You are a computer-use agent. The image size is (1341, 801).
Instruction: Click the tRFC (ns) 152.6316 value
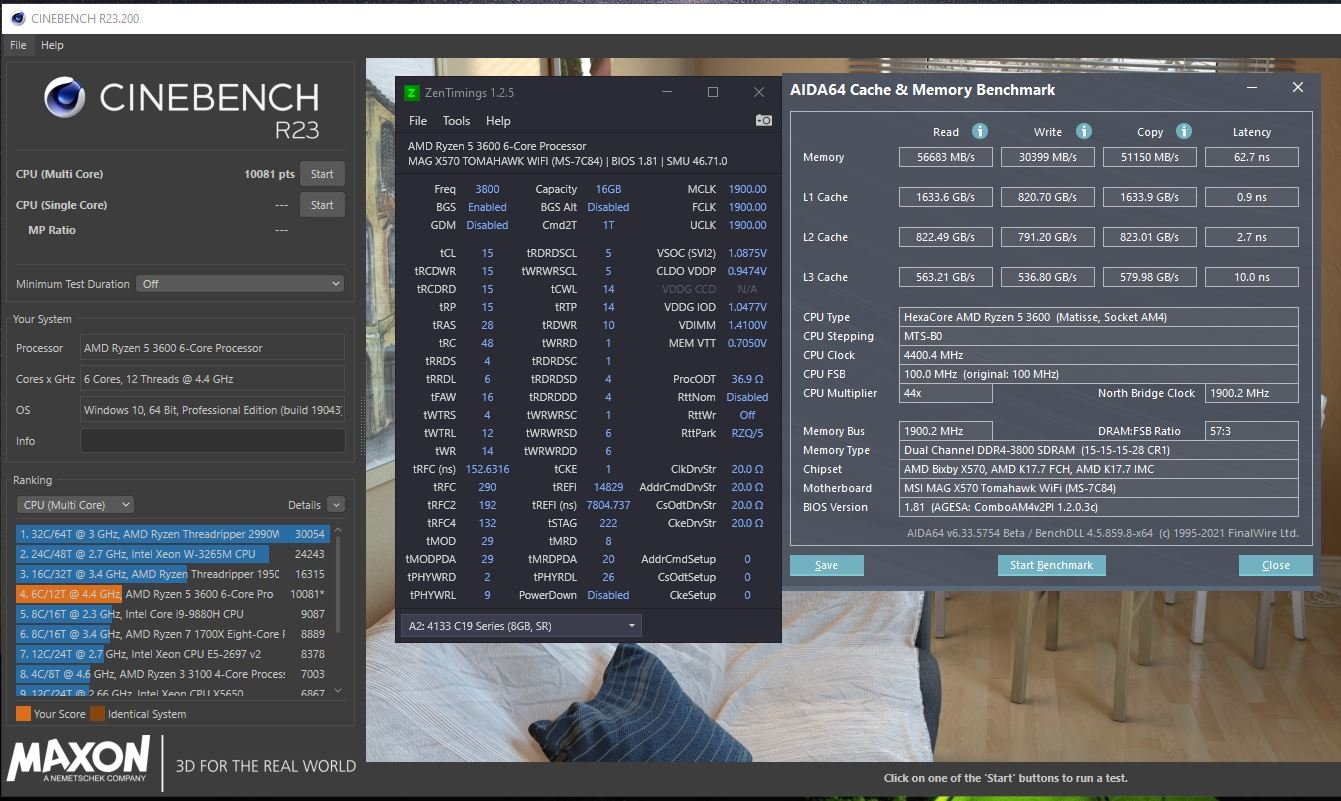[x=487, y=469]
